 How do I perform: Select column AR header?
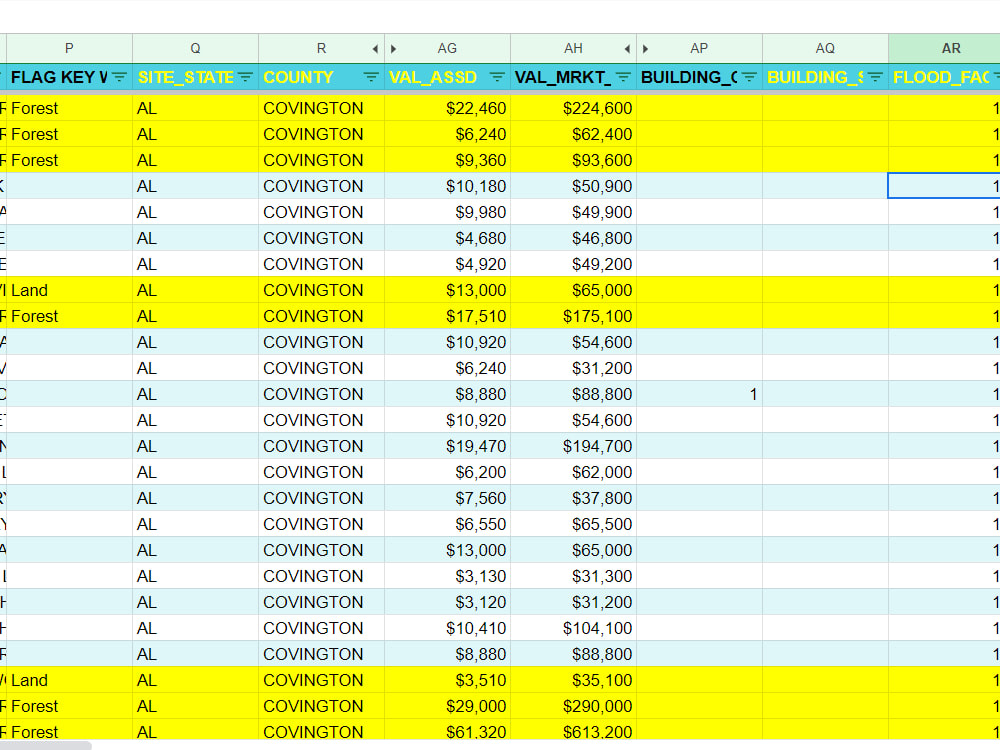tap(945, 48)
